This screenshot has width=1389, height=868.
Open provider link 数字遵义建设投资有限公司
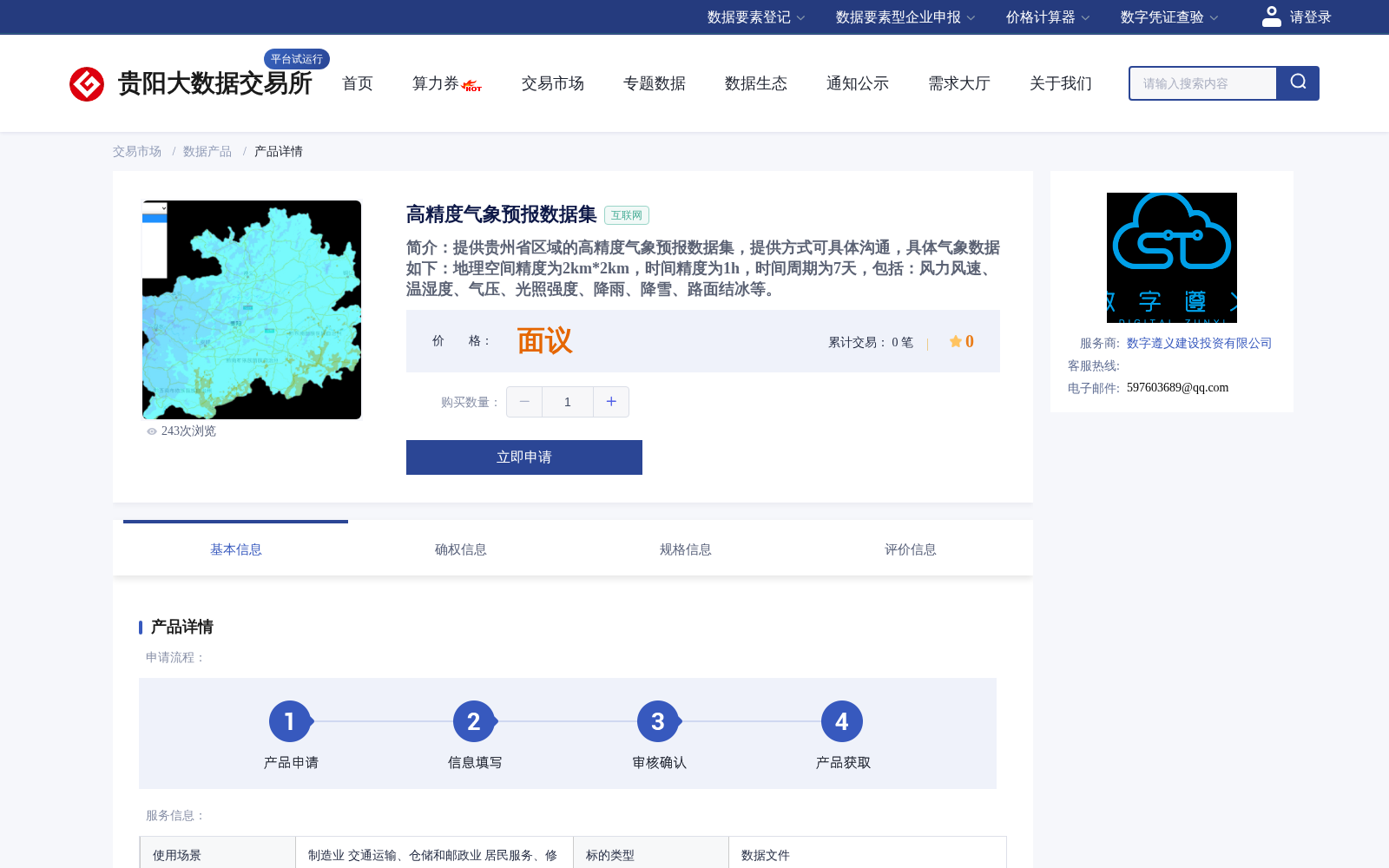pos(1199,343)
